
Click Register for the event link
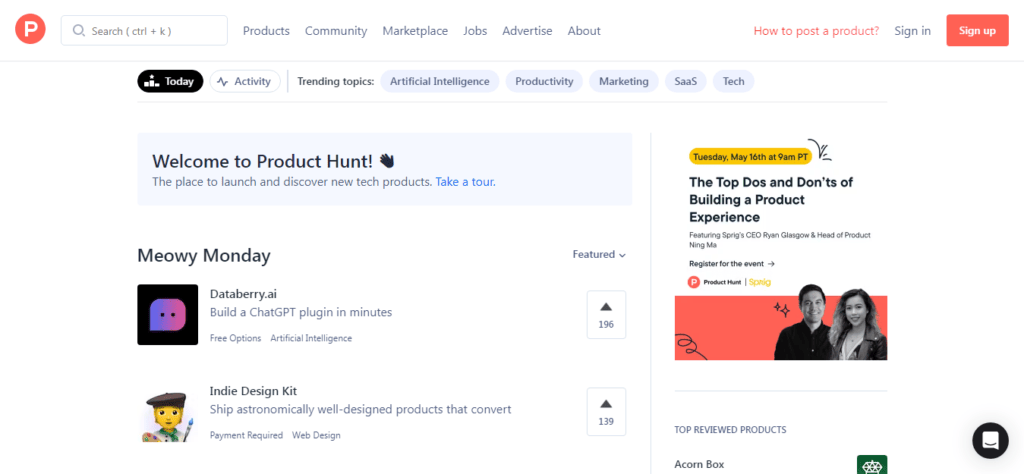pos(731,264)
